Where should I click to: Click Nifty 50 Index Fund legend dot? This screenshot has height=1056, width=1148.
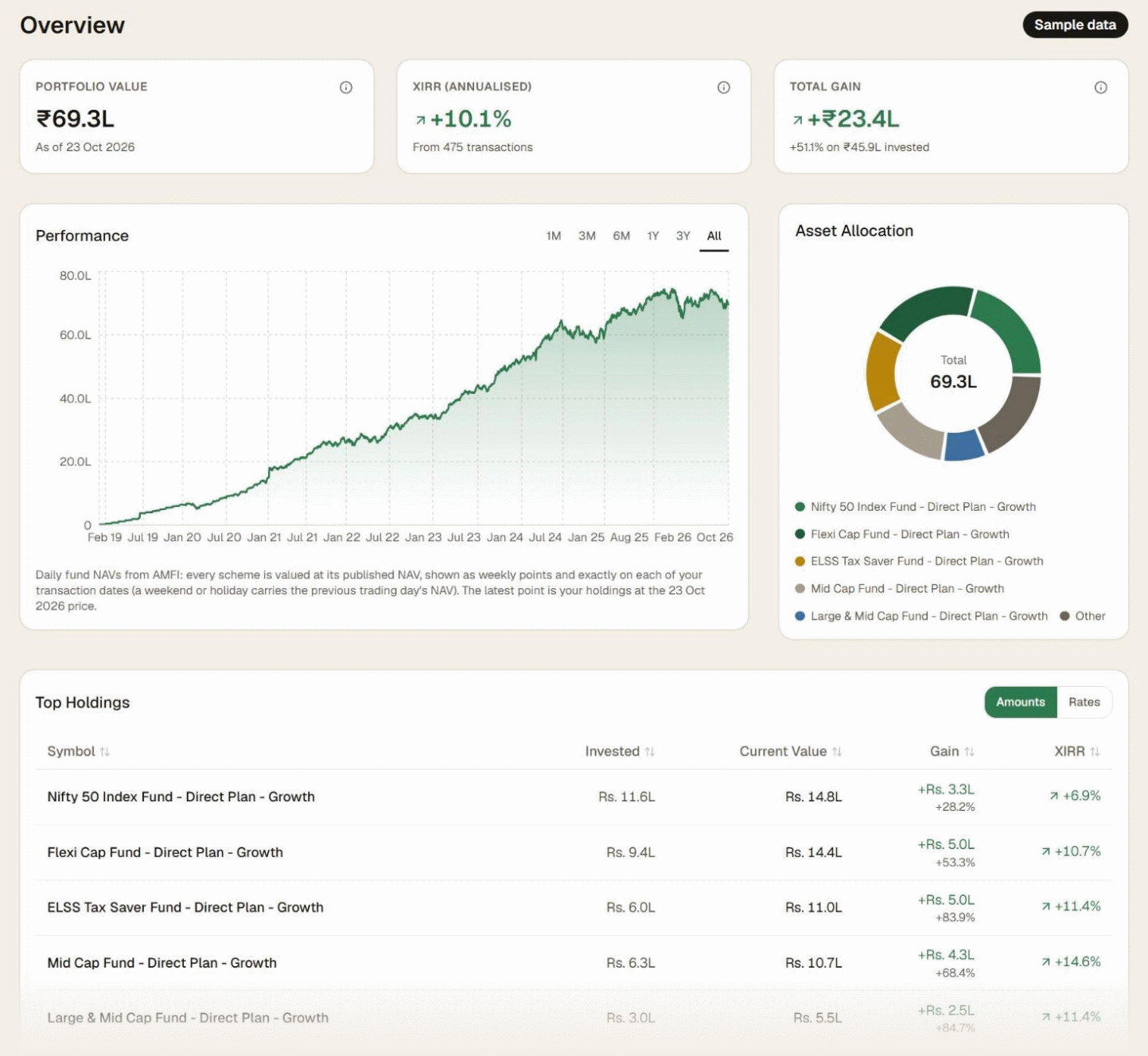click(800, 507)
